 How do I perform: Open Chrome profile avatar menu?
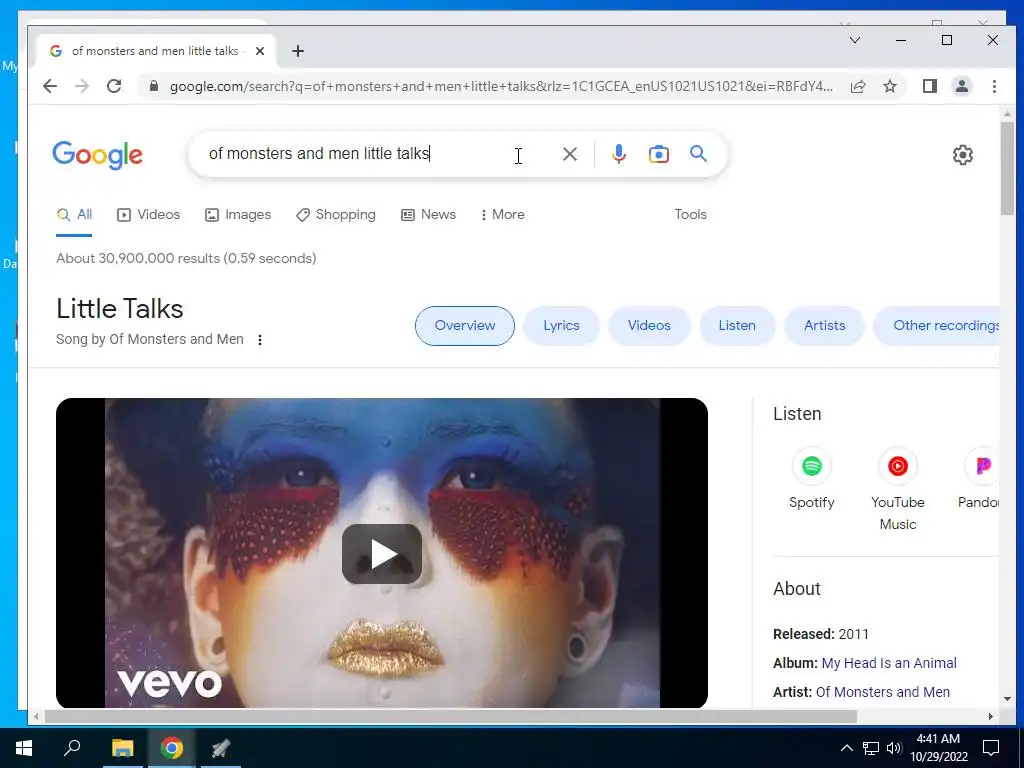coord(961,86)
